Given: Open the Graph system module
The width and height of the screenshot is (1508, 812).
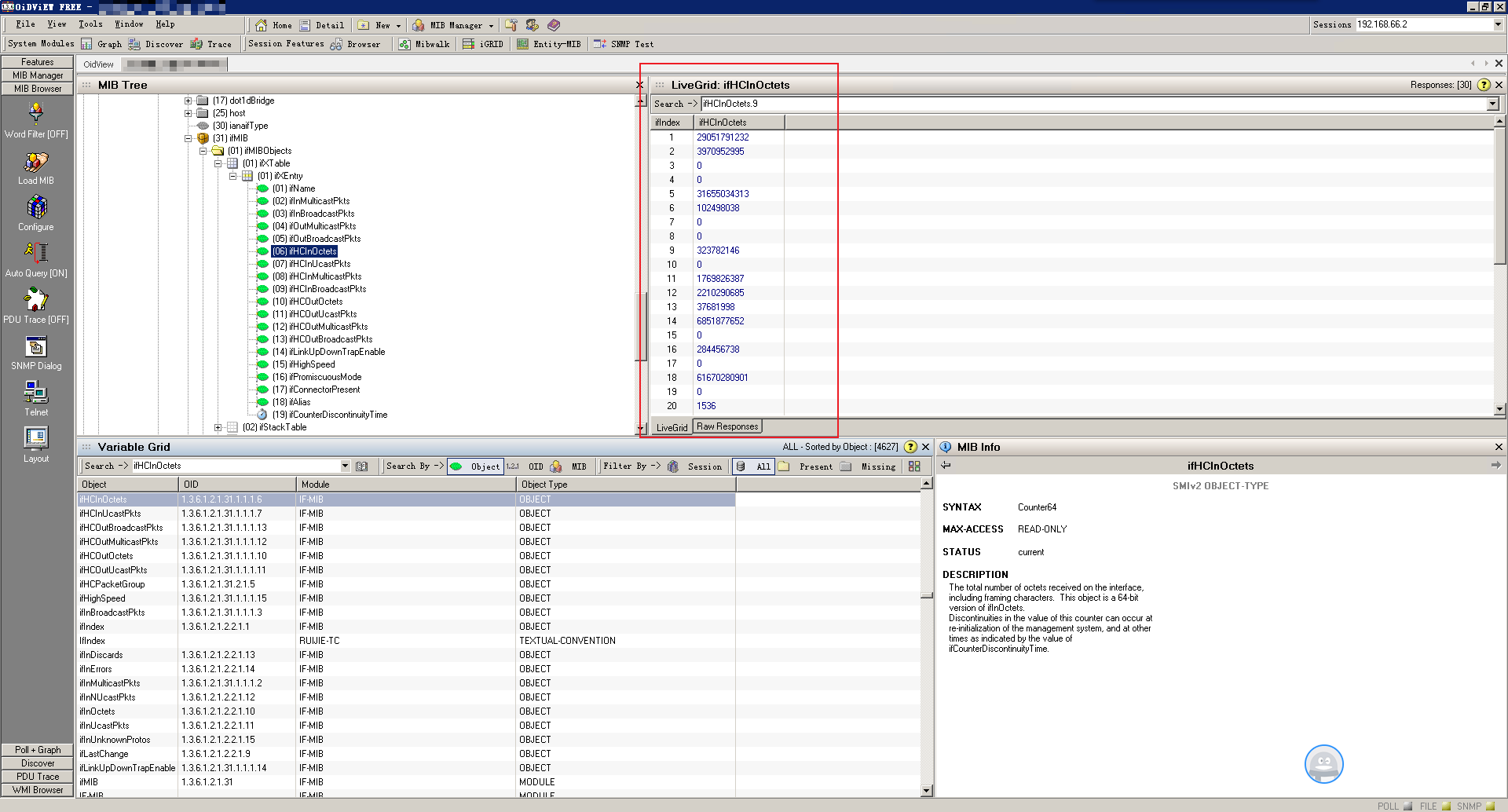Looking at the screenshot, I should click(x=101, y=44).
